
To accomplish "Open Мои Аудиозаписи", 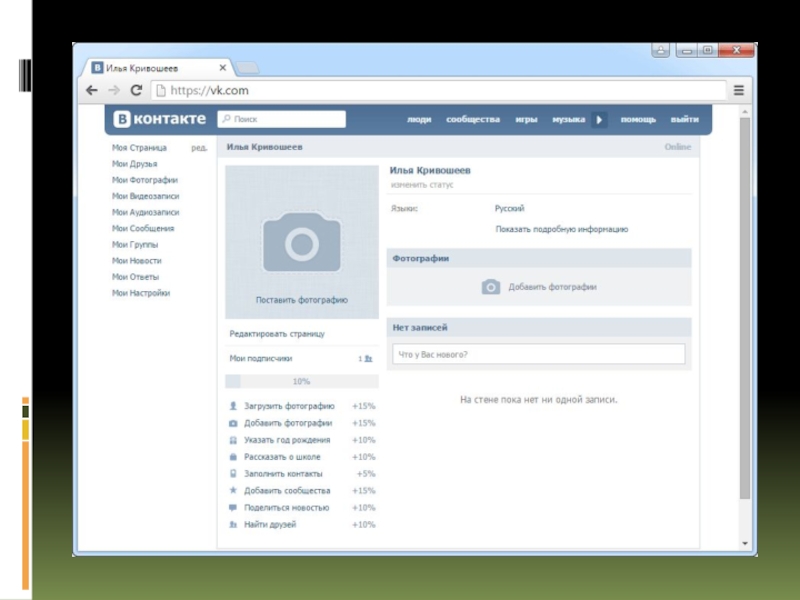I will (145, 212).
